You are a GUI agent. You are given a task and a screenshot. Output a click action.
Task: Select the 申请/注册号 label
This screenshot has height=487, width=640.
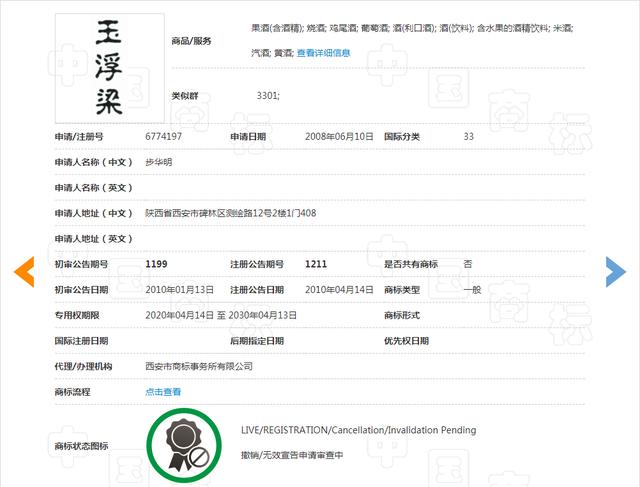click(79, 137)
